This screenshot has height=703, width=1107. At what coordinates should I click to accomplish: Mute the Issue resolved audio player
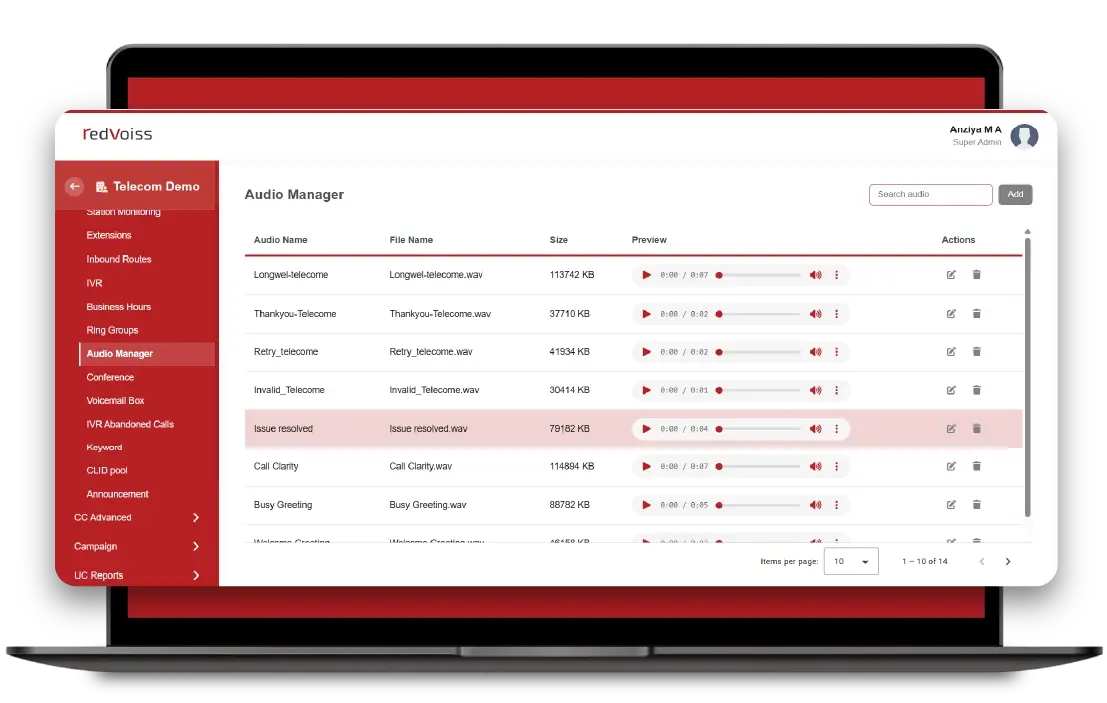815,428
